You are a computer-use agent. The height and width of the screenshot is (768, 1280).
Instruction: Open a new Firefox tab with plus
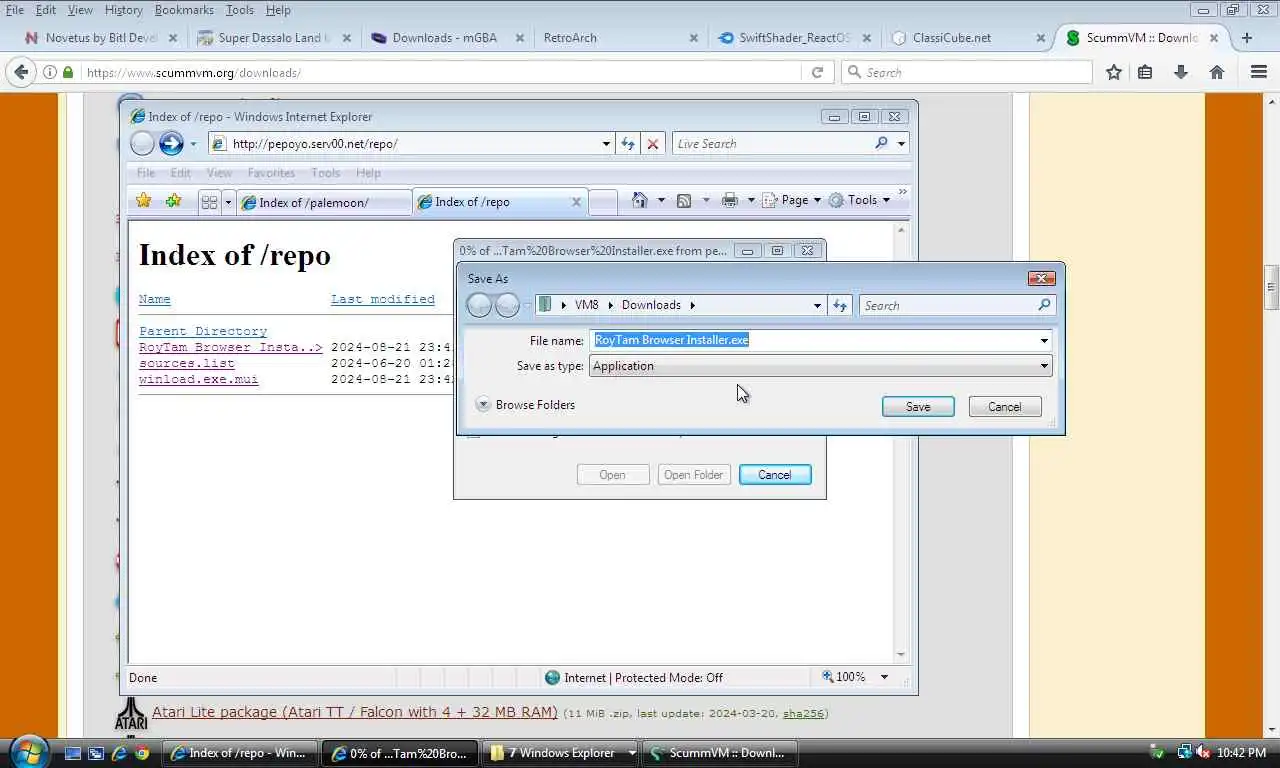1246,38
